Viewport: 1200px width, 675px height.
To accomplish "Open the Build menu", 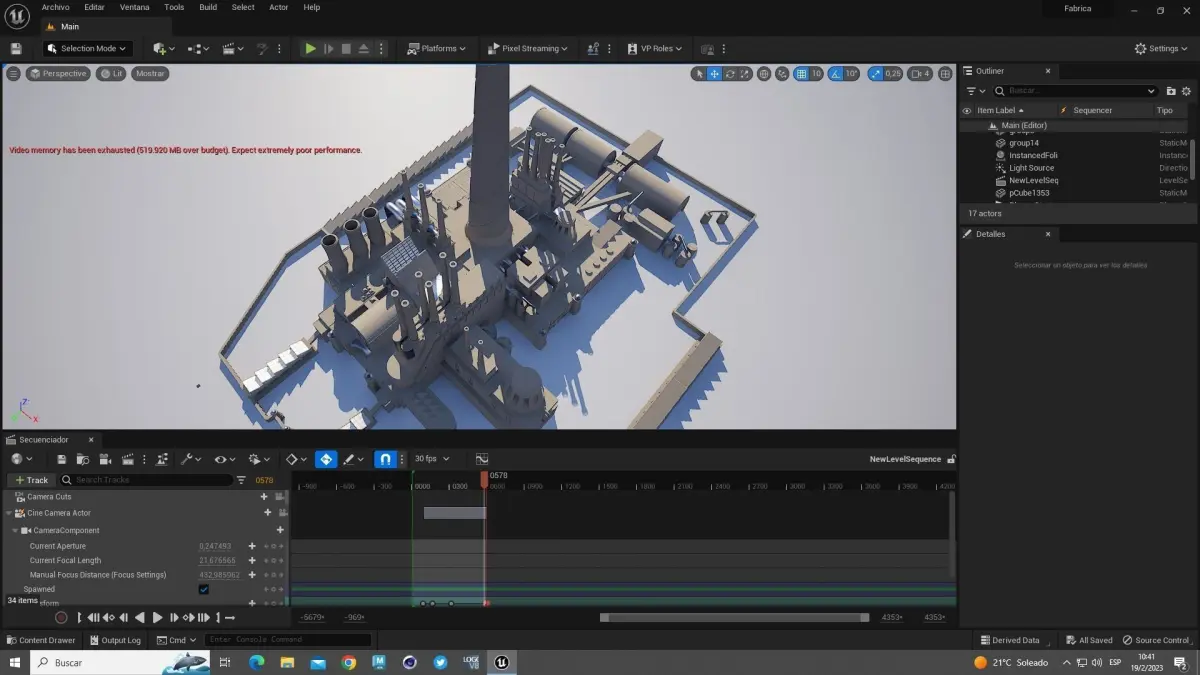I will click(x=208, y=7).
